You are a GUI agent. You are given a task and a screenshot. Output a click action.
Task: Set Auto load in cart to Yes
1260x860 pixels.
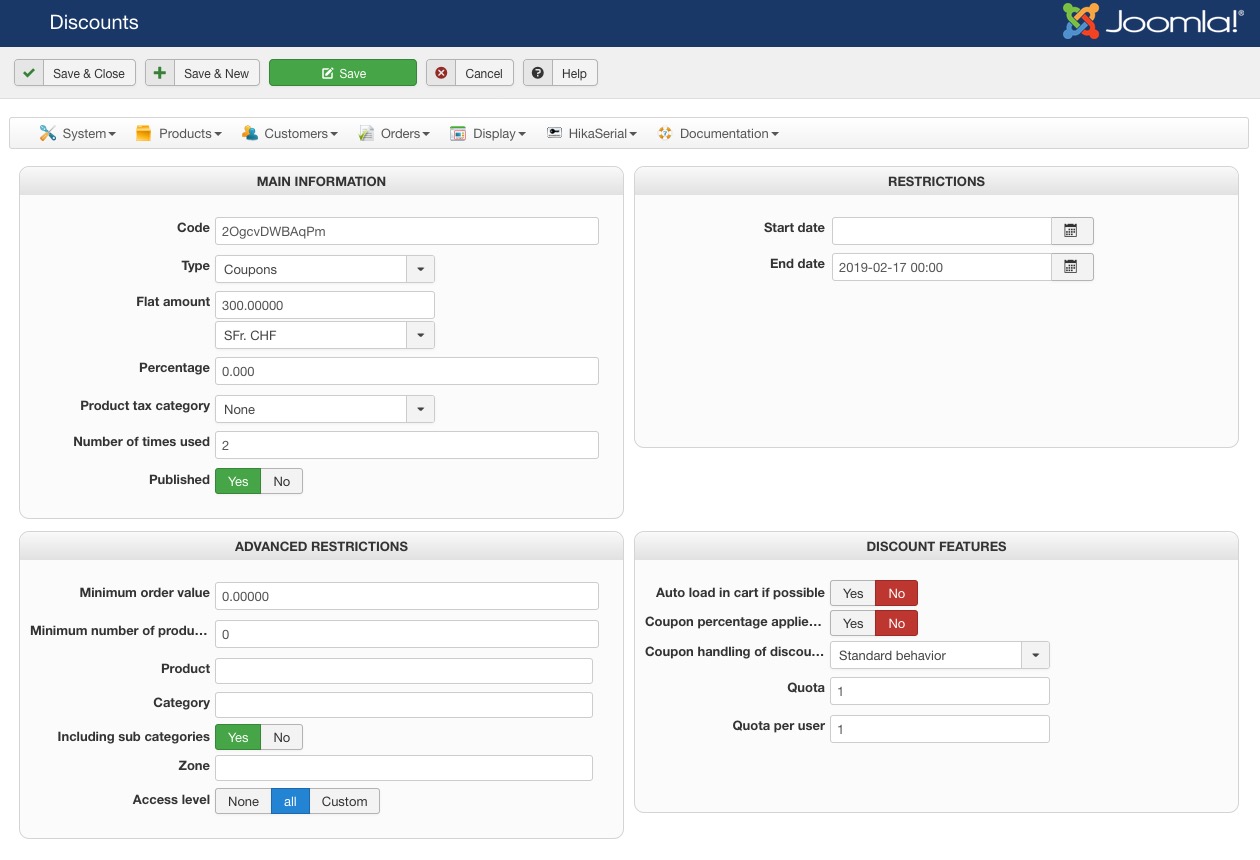853,593
